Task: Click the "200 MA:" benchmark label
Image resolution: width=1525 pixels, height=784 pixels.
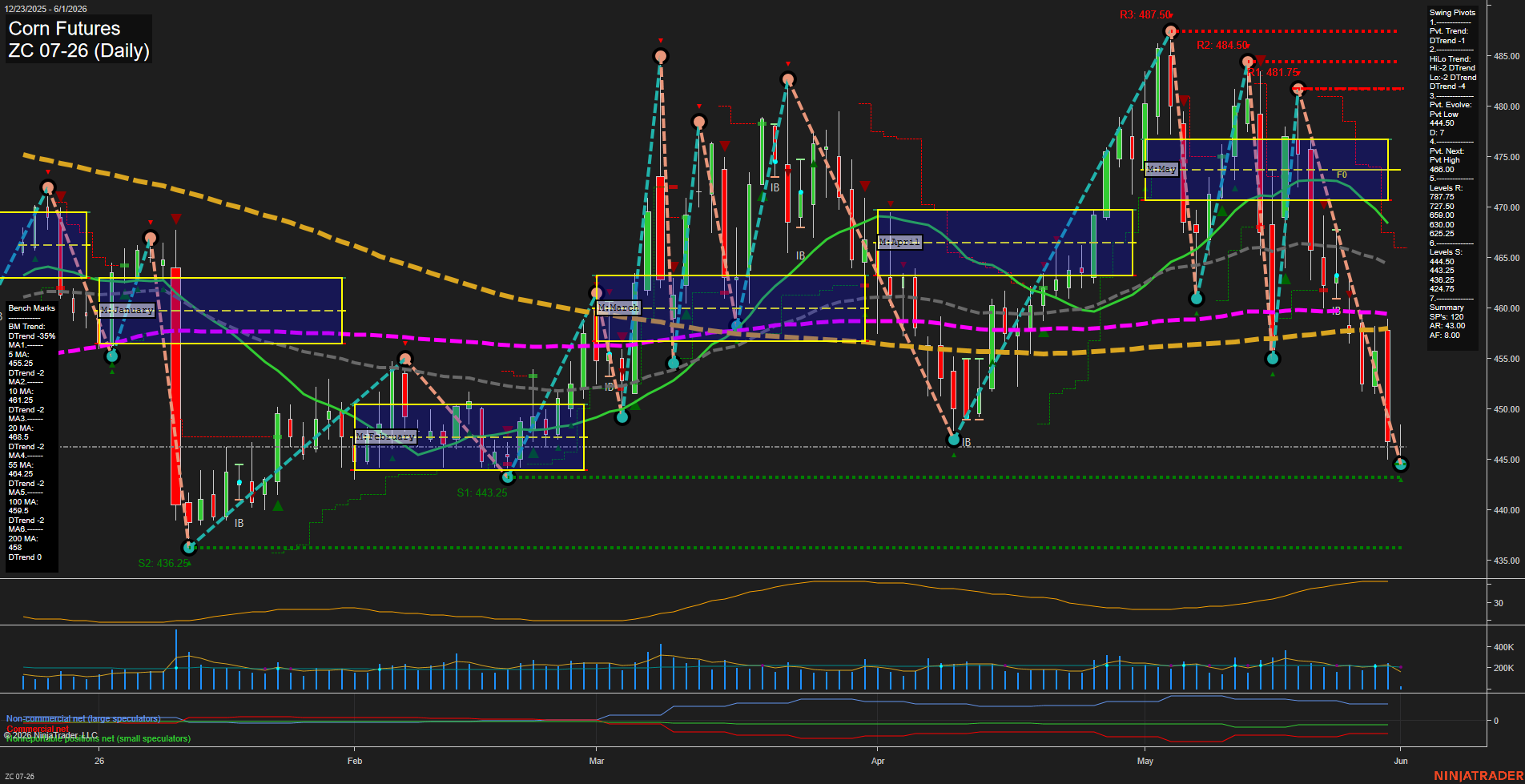Action: click(x=22, y=539)
